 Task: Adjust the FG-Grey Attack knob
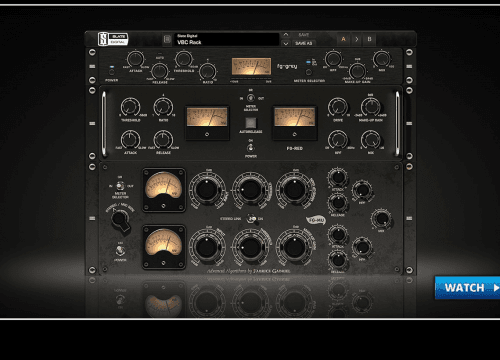point(135,59)
